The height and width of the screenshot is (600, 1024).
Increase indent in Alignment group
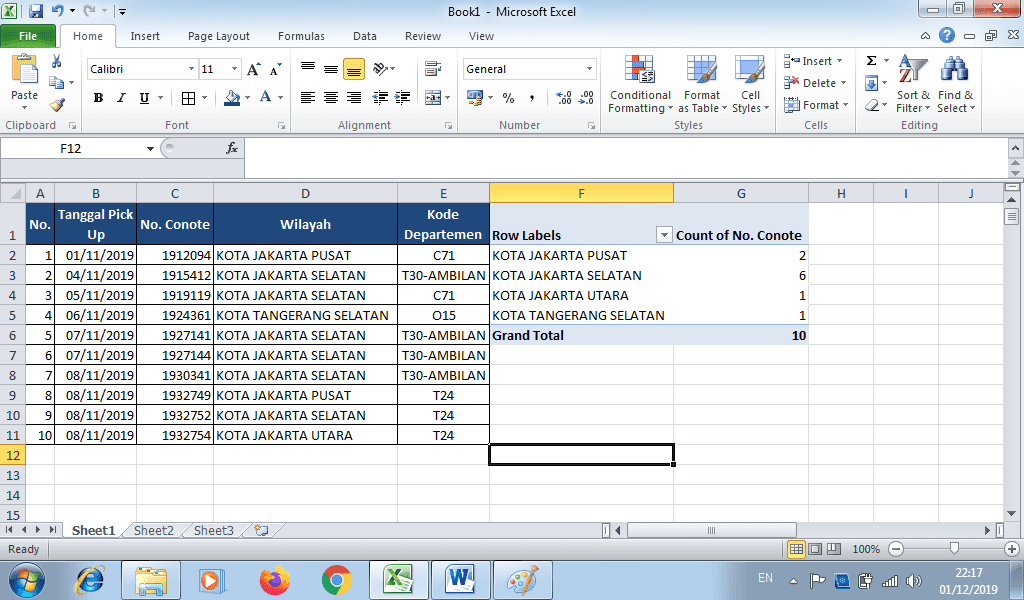pos(403,98)
